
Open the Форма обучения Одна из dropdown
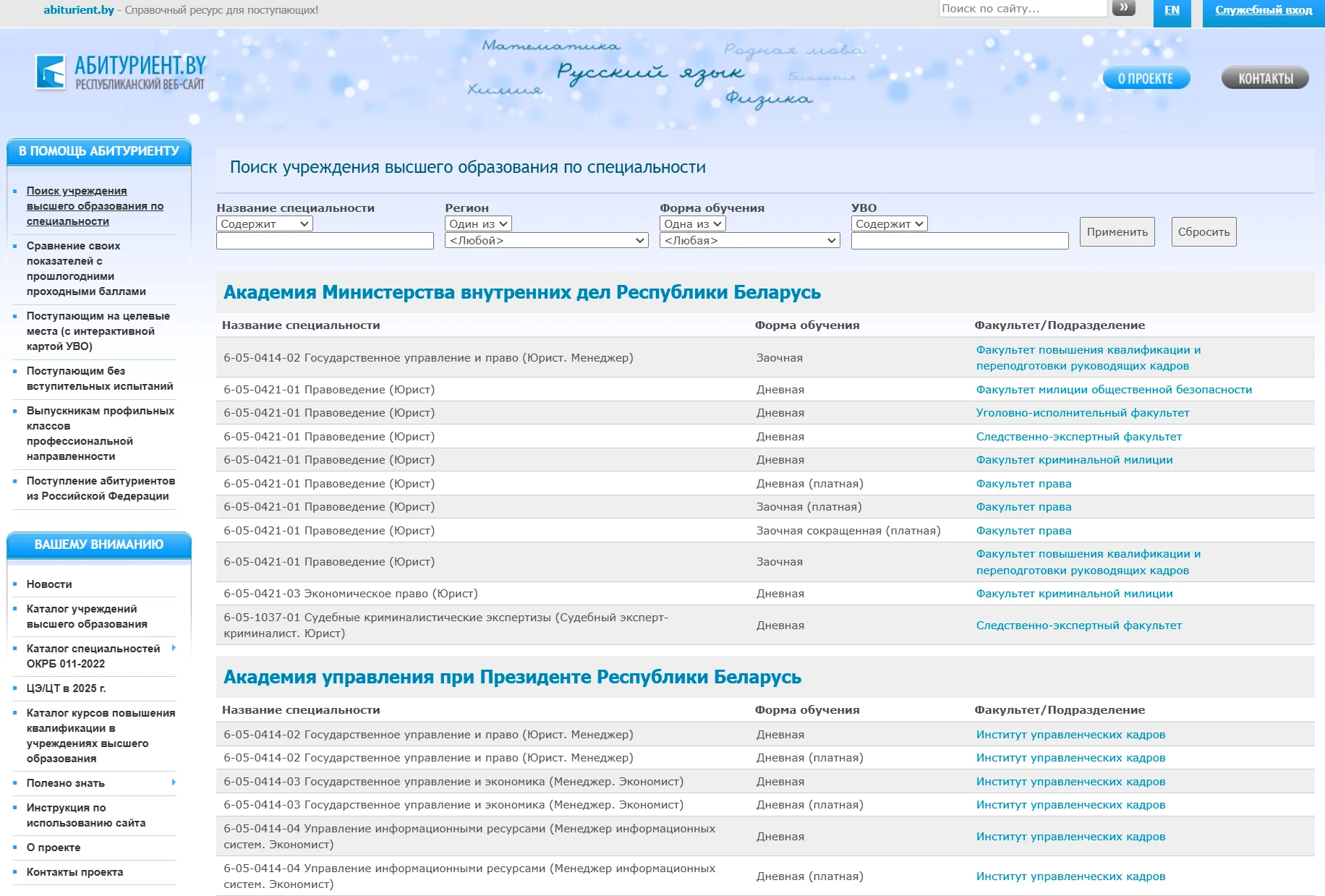pyautogui.click(x=693, y=224)
